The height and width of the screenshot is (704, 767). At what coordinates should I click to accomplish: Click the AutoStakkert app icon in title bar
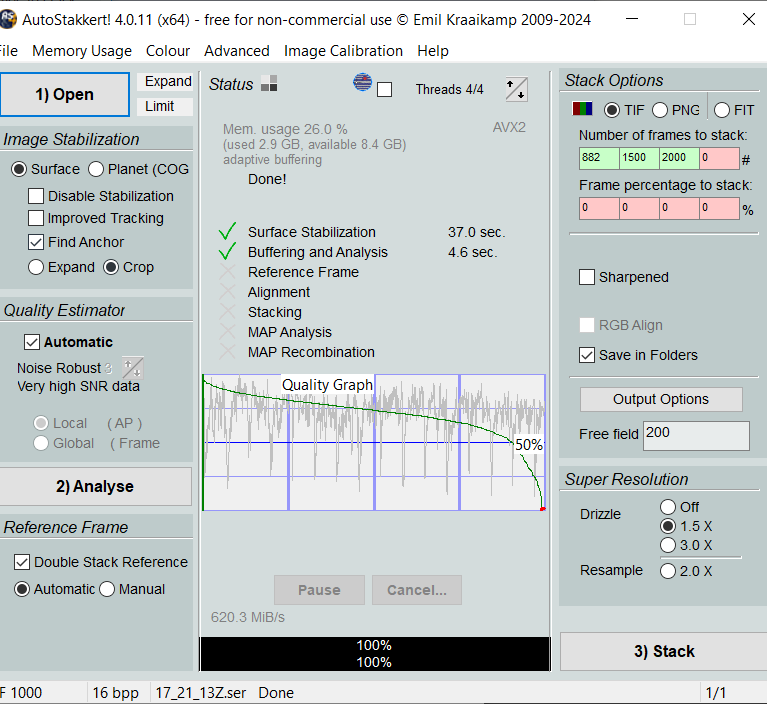click(7, 20)
